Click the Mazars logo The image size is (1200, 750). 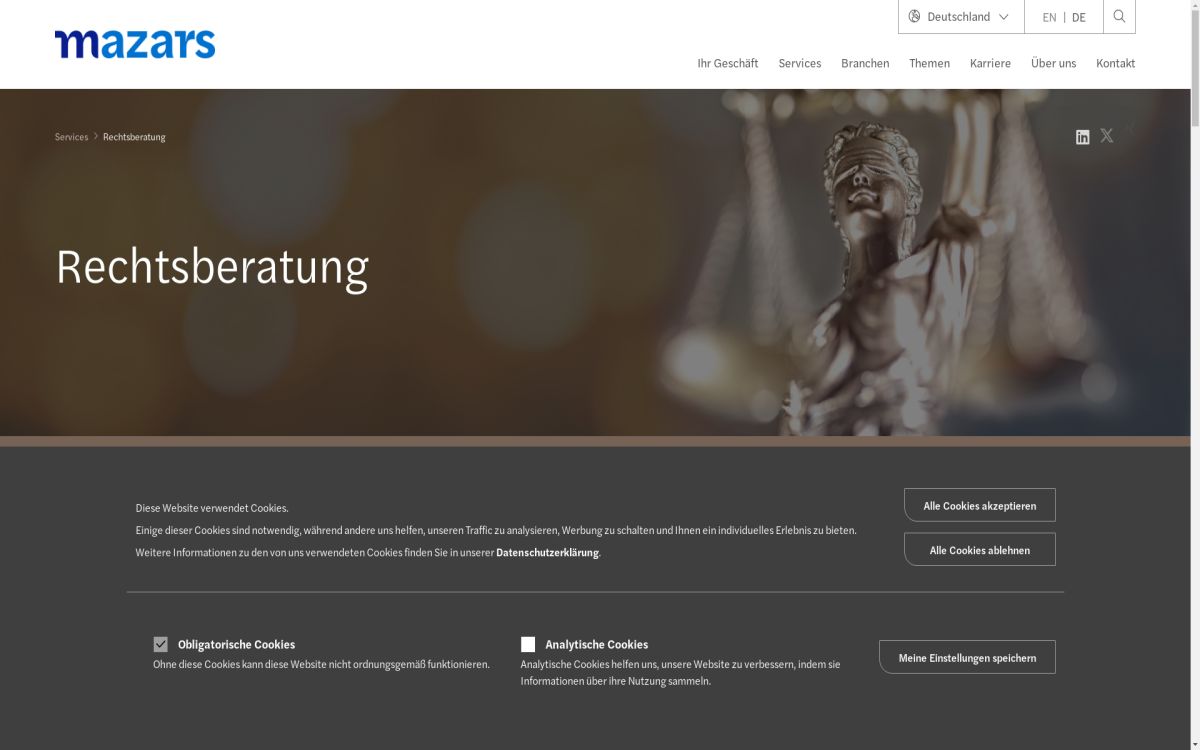tap(135, 44)
